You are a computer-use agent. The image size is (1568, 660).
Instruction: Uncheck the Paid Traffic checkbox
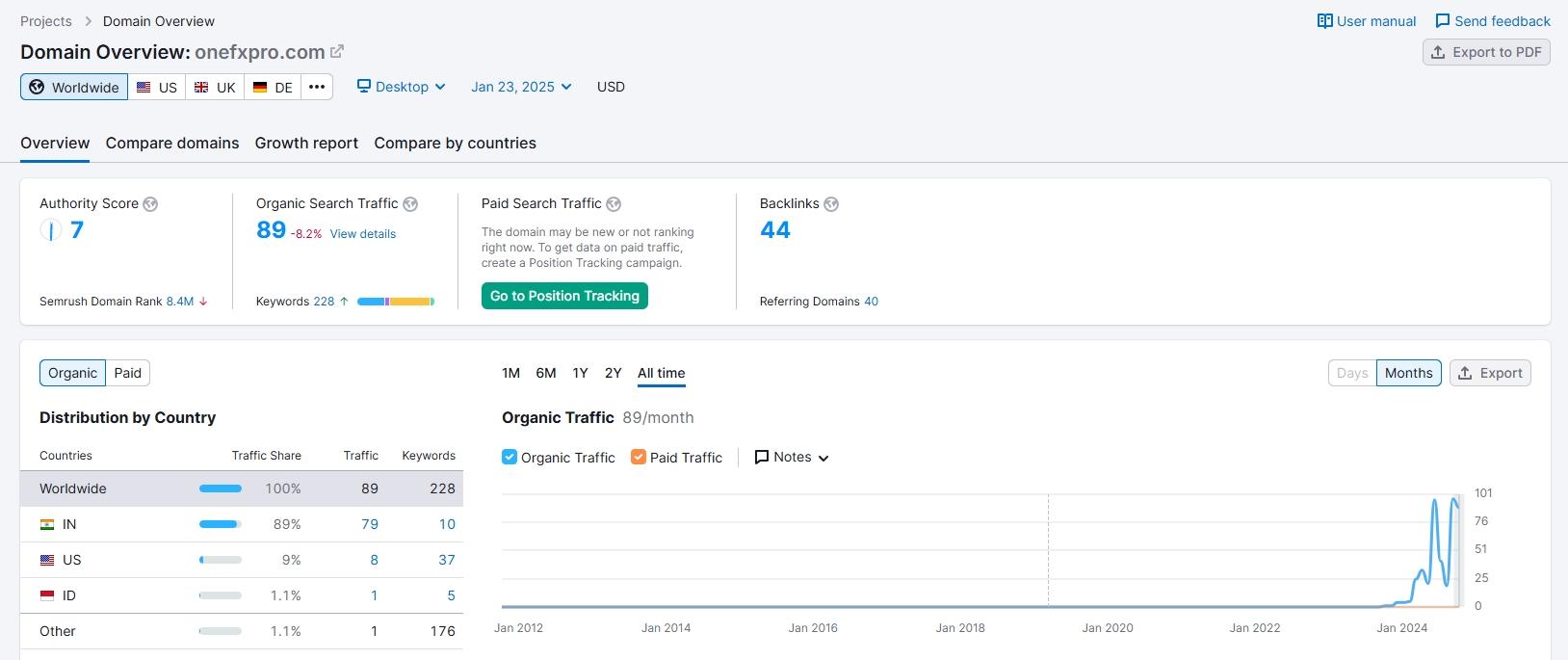tap(639, 457)
